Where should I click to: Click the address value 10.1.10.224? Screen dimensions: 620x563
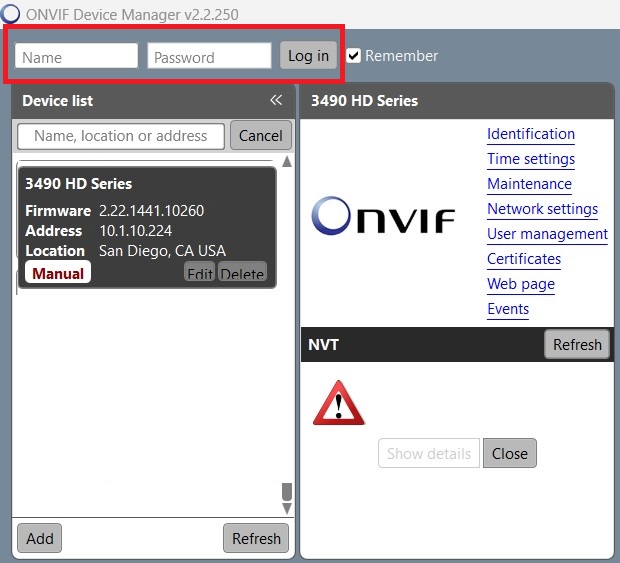(136, 231)
